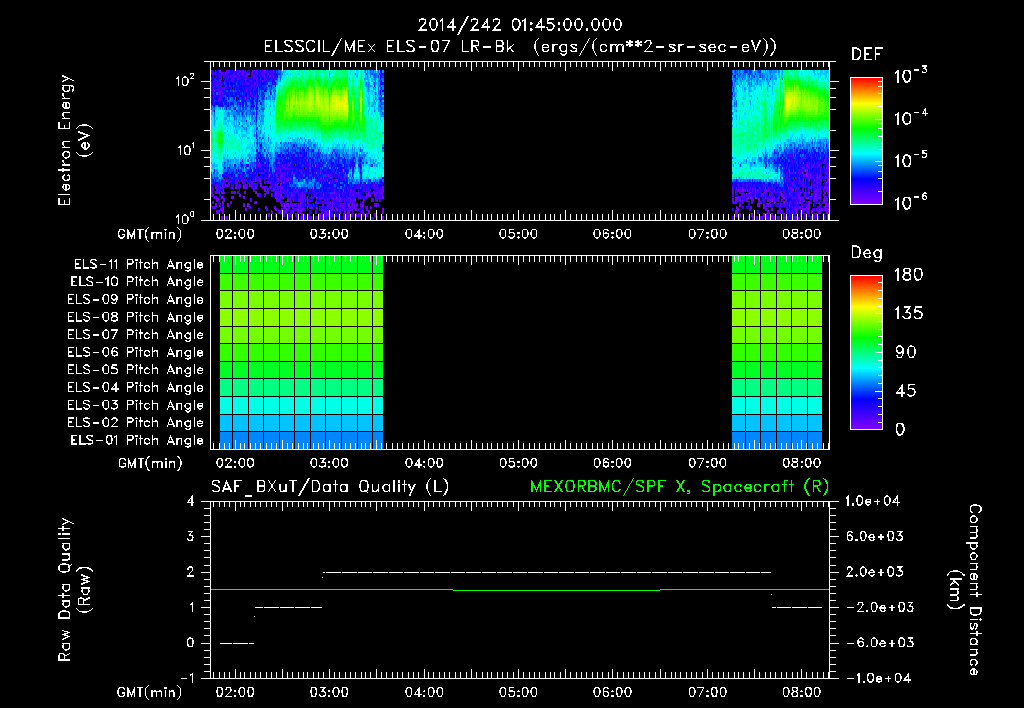The height and width of the screenshot is (708, 1024).
Task: Click the Deg pitch angle color bar
Action: point(866,352)
